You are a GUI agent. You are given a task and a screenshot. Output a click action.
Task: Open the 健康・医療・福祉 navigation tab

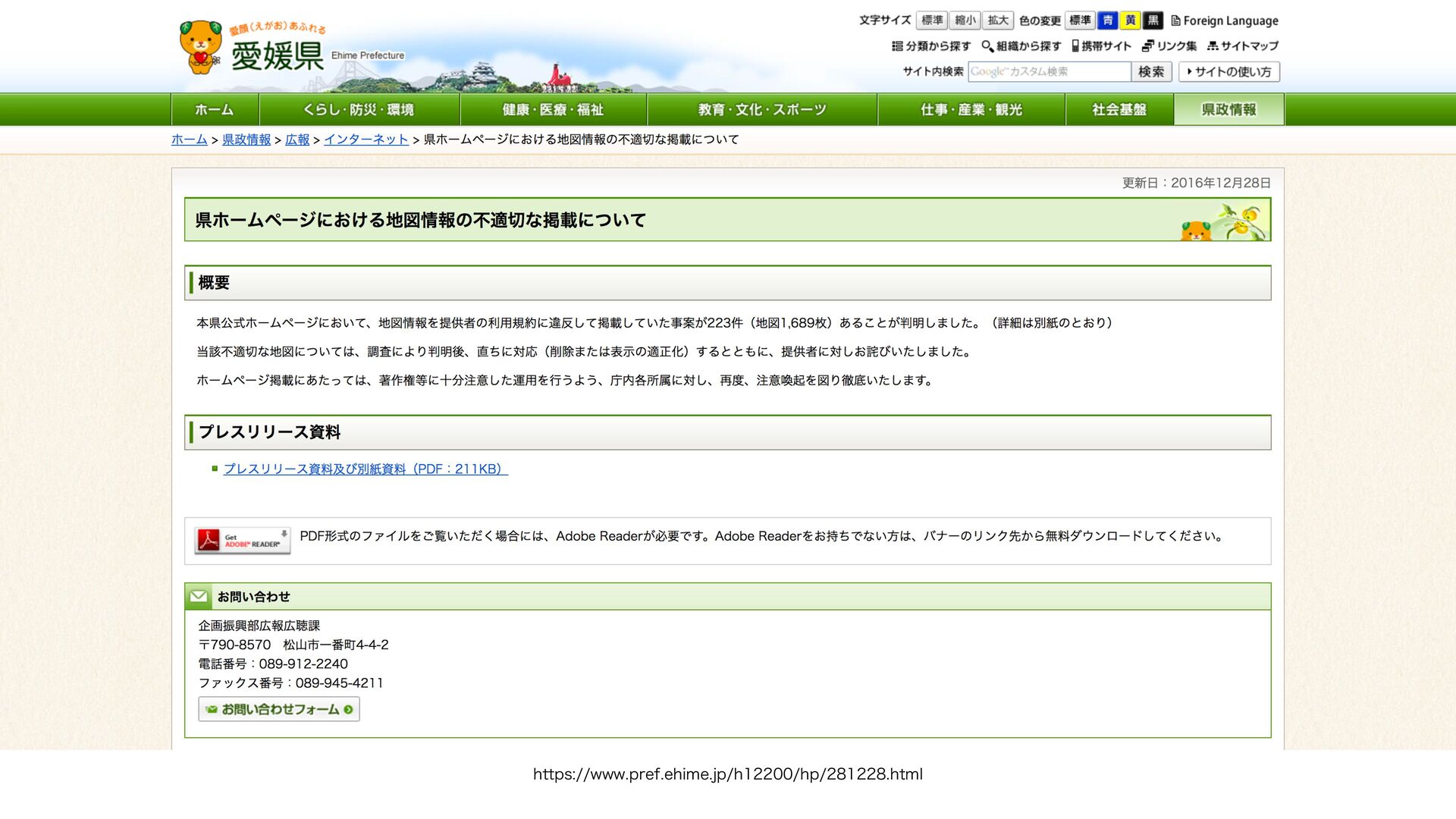(x=553, y=109)
